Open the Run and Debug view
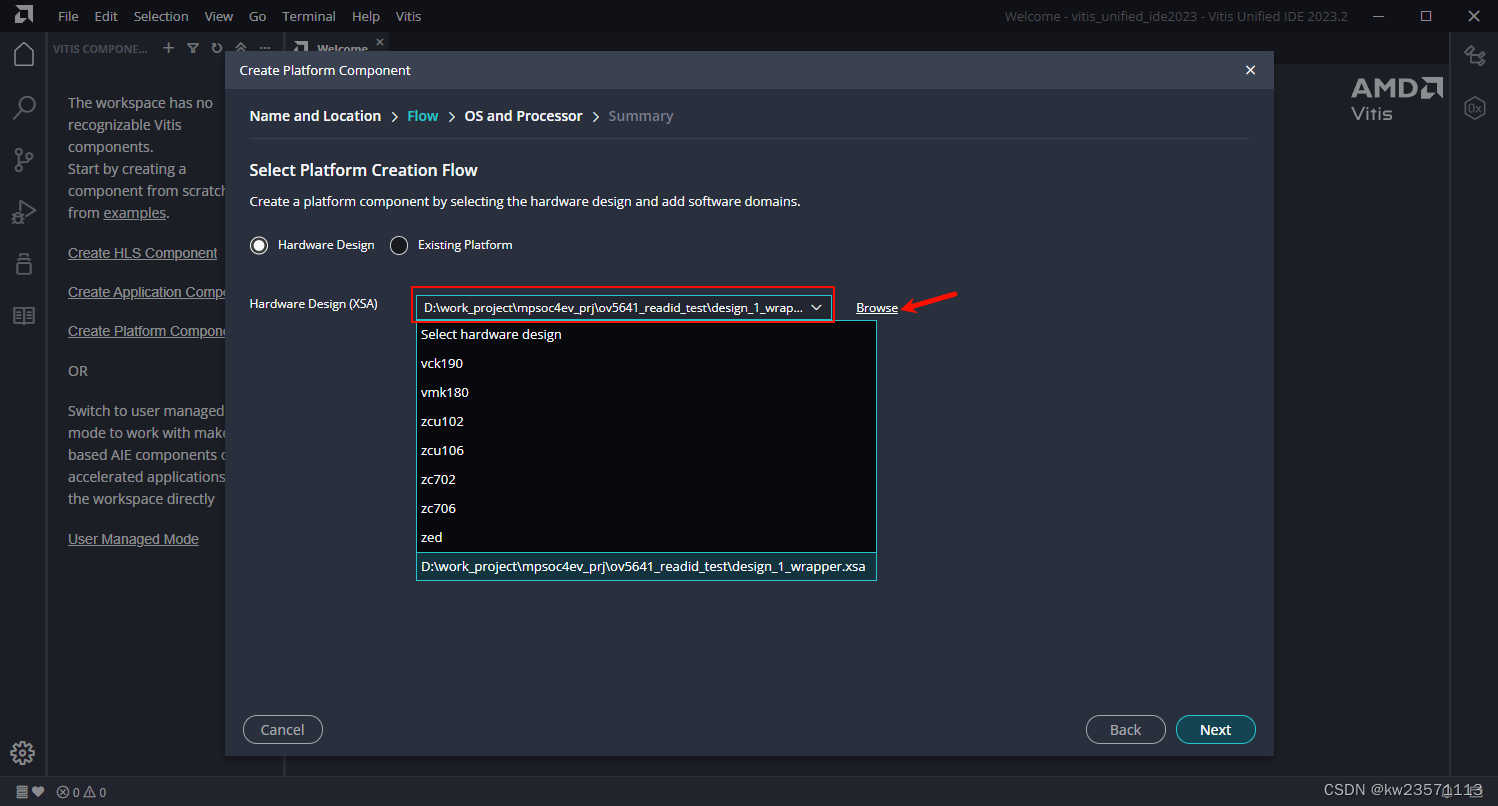This screenshot has height=806, width=1498. [x=24, y=212]
